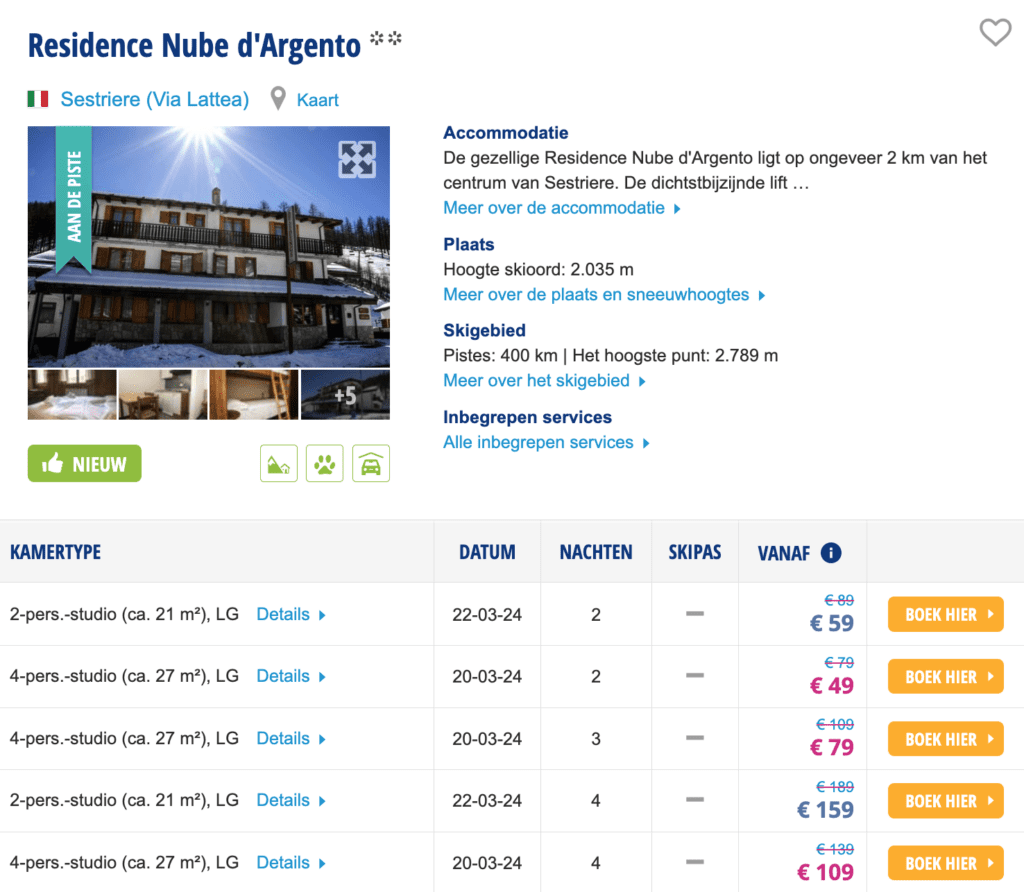Click Boek Hier for the €49 offer

click(x=945, y=677)
